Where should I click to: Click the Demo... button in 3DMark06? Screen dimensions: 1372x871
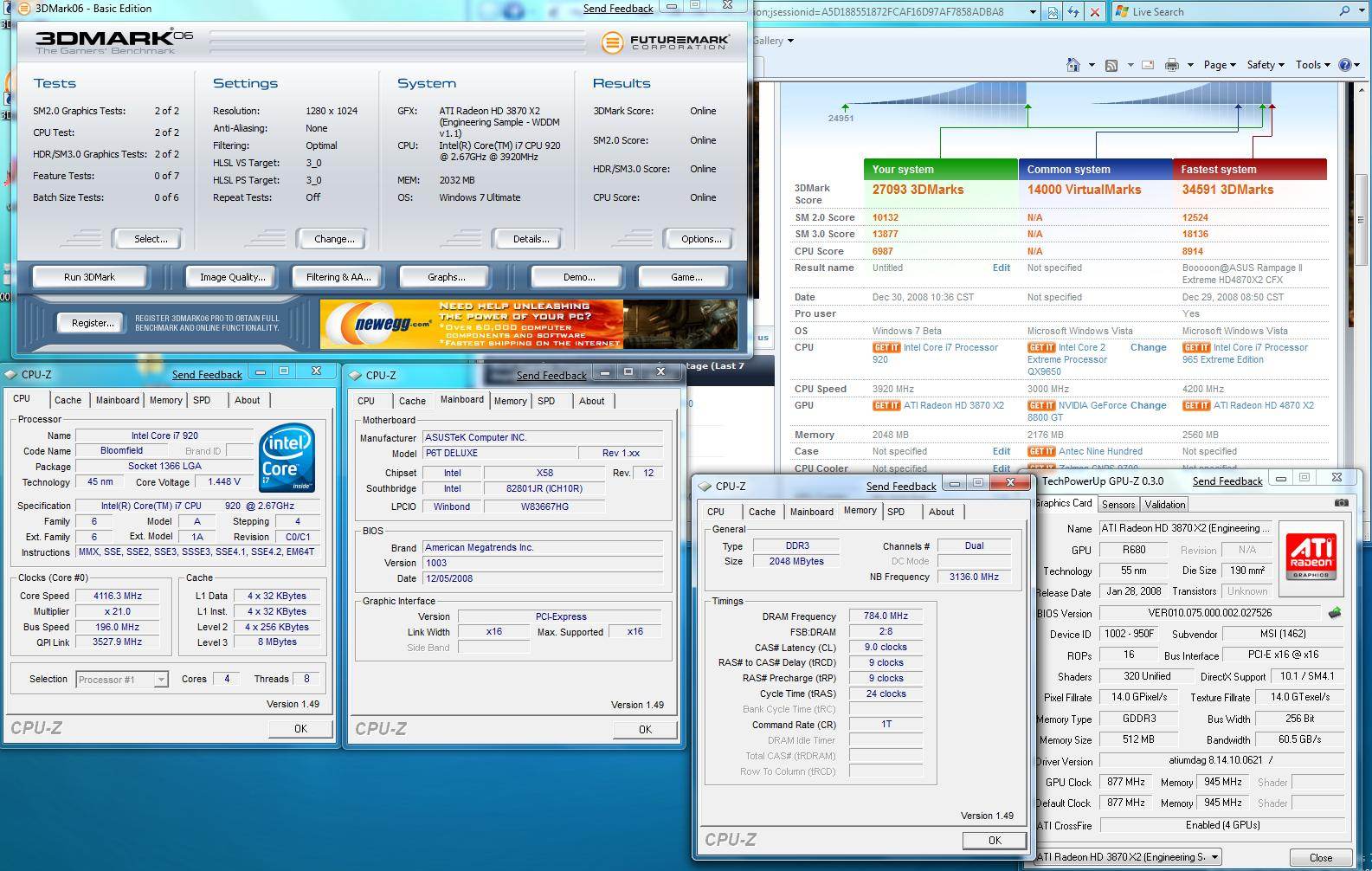click(x=578, y=277)
